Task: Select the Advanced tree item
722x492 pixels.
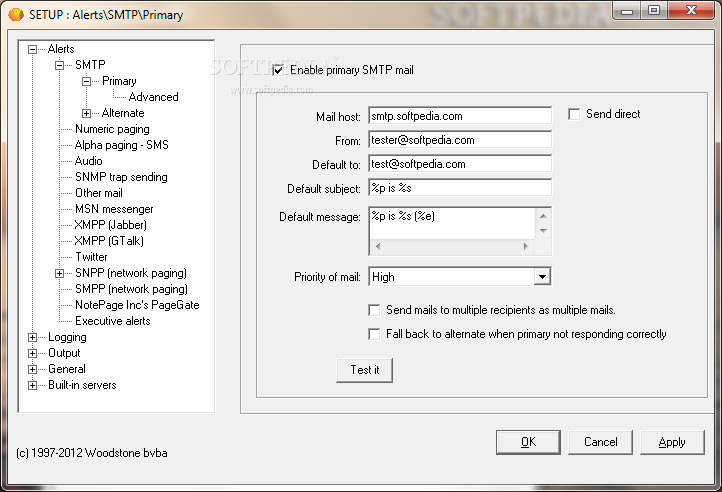Action: (153, 97)
